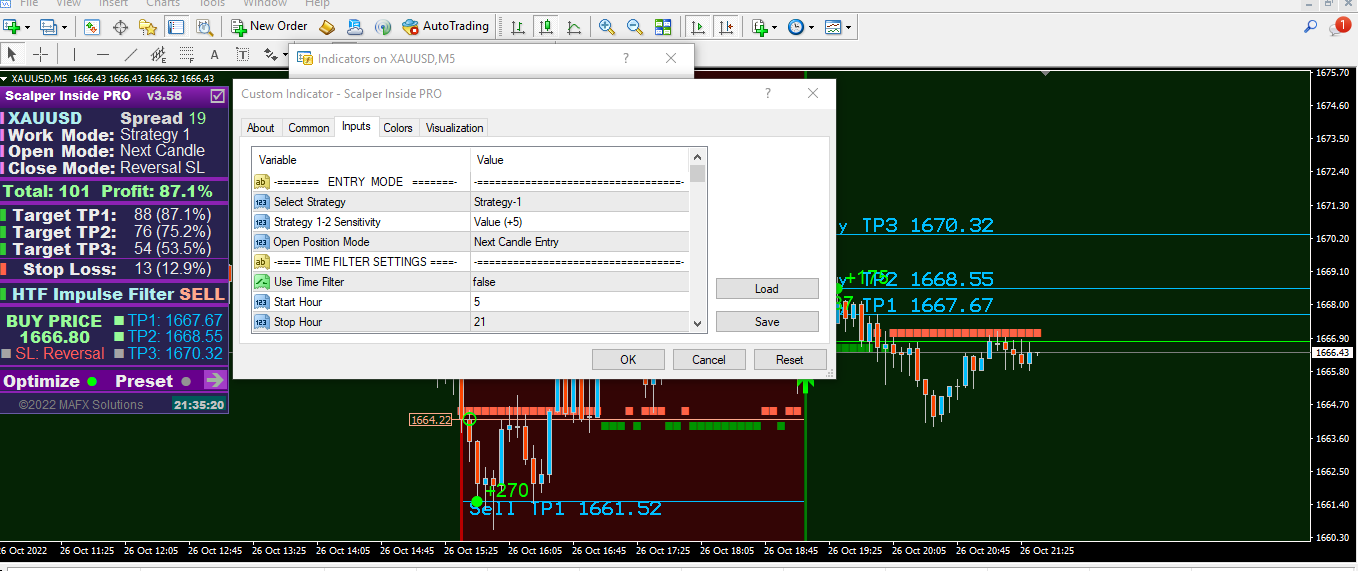The width and height of the screenshot is (1358, 571).
Task: Open the Signals broadcast icon
Action: (382, 27)
